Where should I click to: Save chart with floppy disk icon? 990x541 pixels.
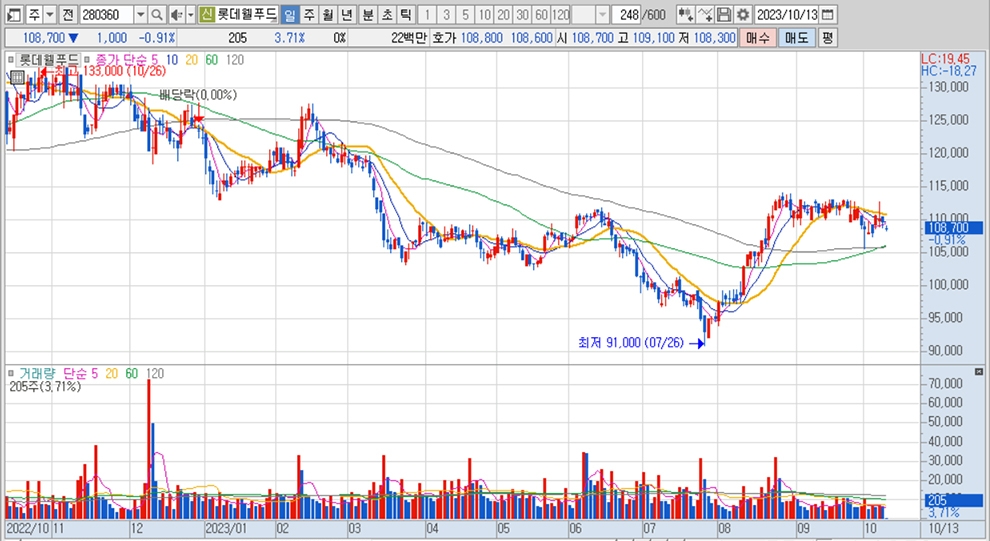pos(723,15)
